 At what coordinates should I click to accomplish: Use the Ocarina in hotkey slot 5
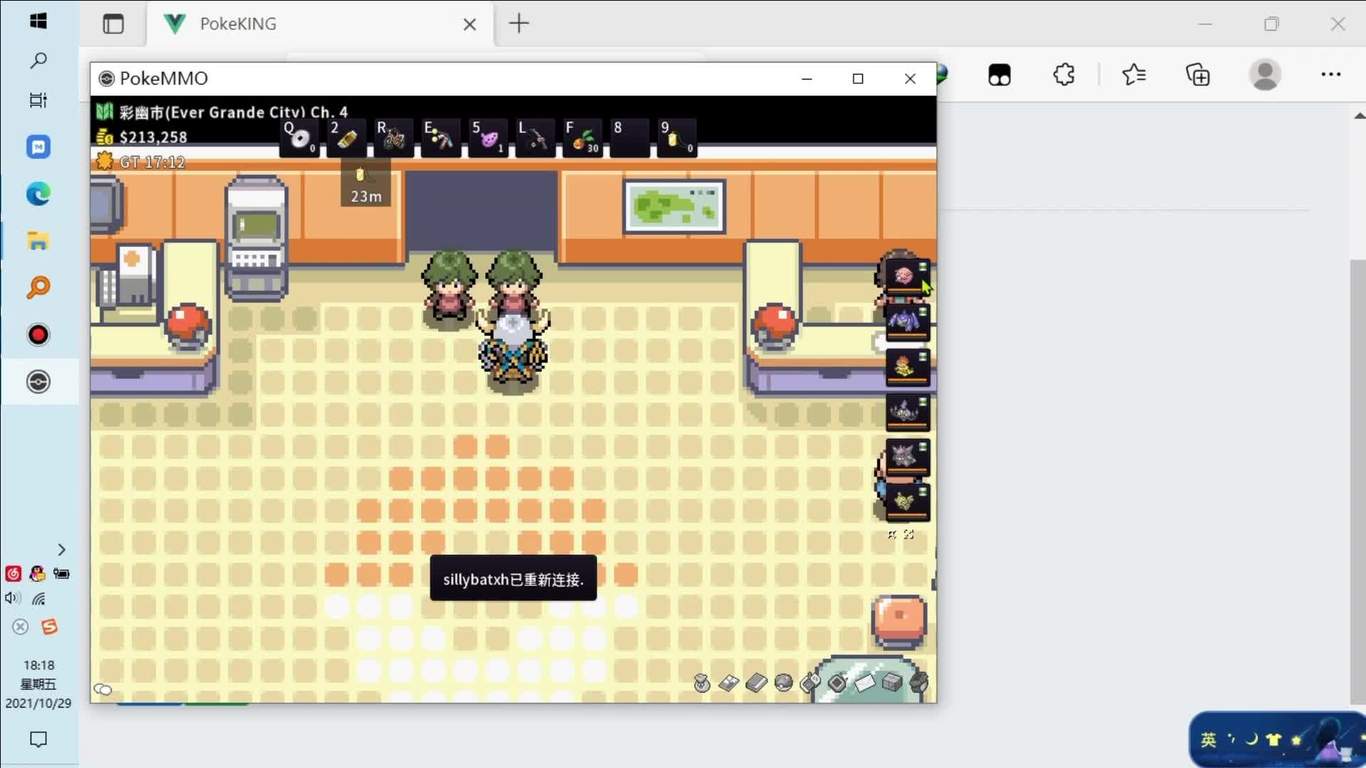coord(488,139)
